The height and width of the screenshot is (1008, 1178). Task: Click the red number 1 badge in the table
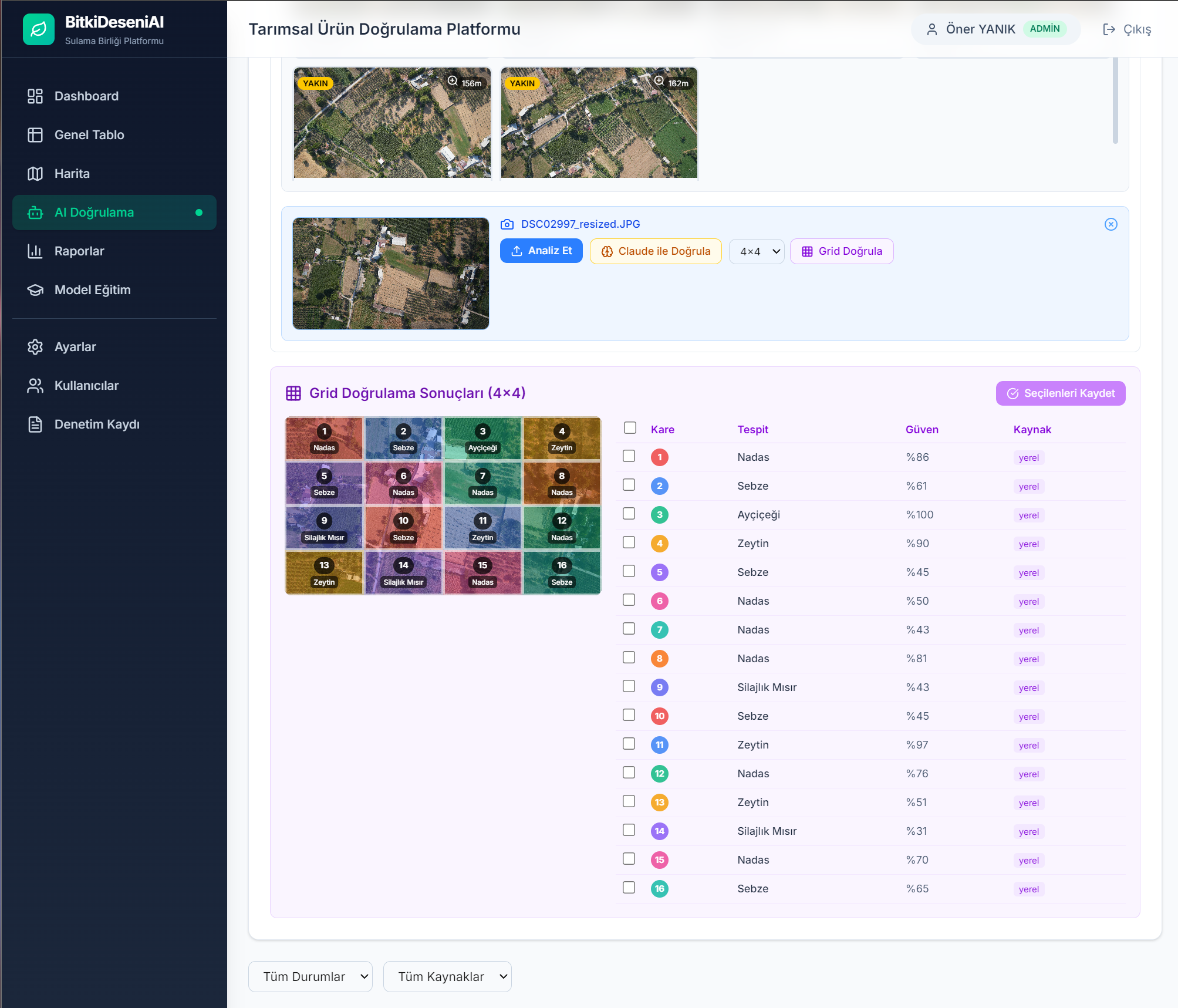coord(660,457)
